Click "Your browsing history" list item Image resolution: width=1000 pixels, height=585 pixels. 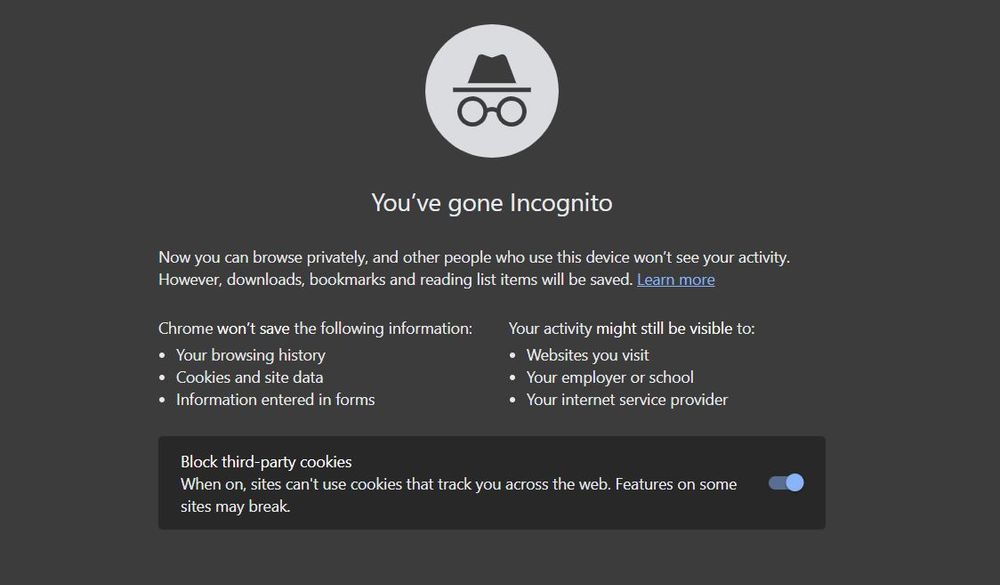coord(251,355)
